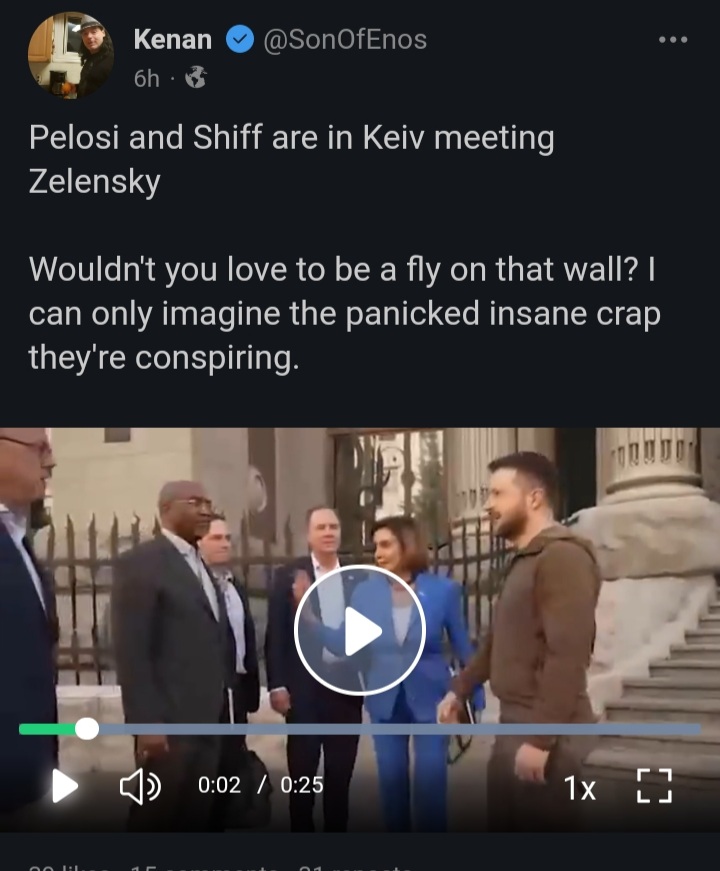Change playback speed via 1x control

[x=579, y=788]
